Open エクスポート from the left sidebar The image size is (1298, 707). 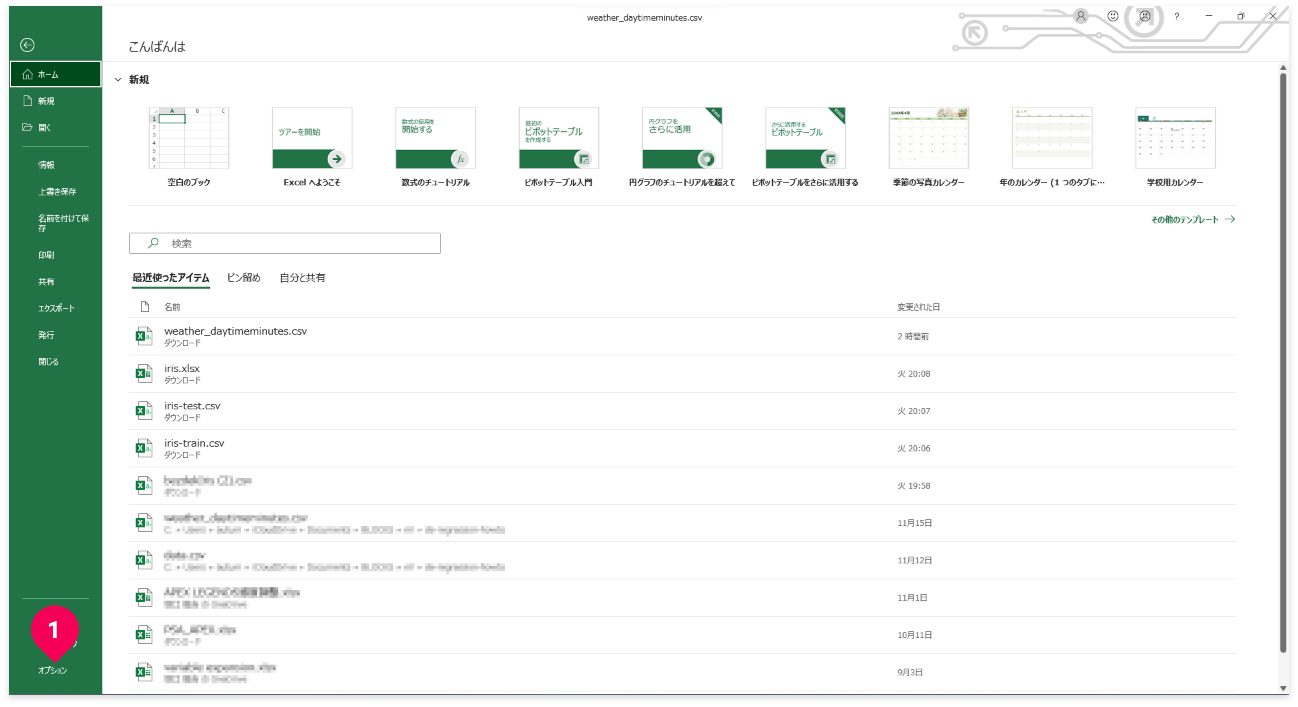pyautogui.click(x=56, y=308)
